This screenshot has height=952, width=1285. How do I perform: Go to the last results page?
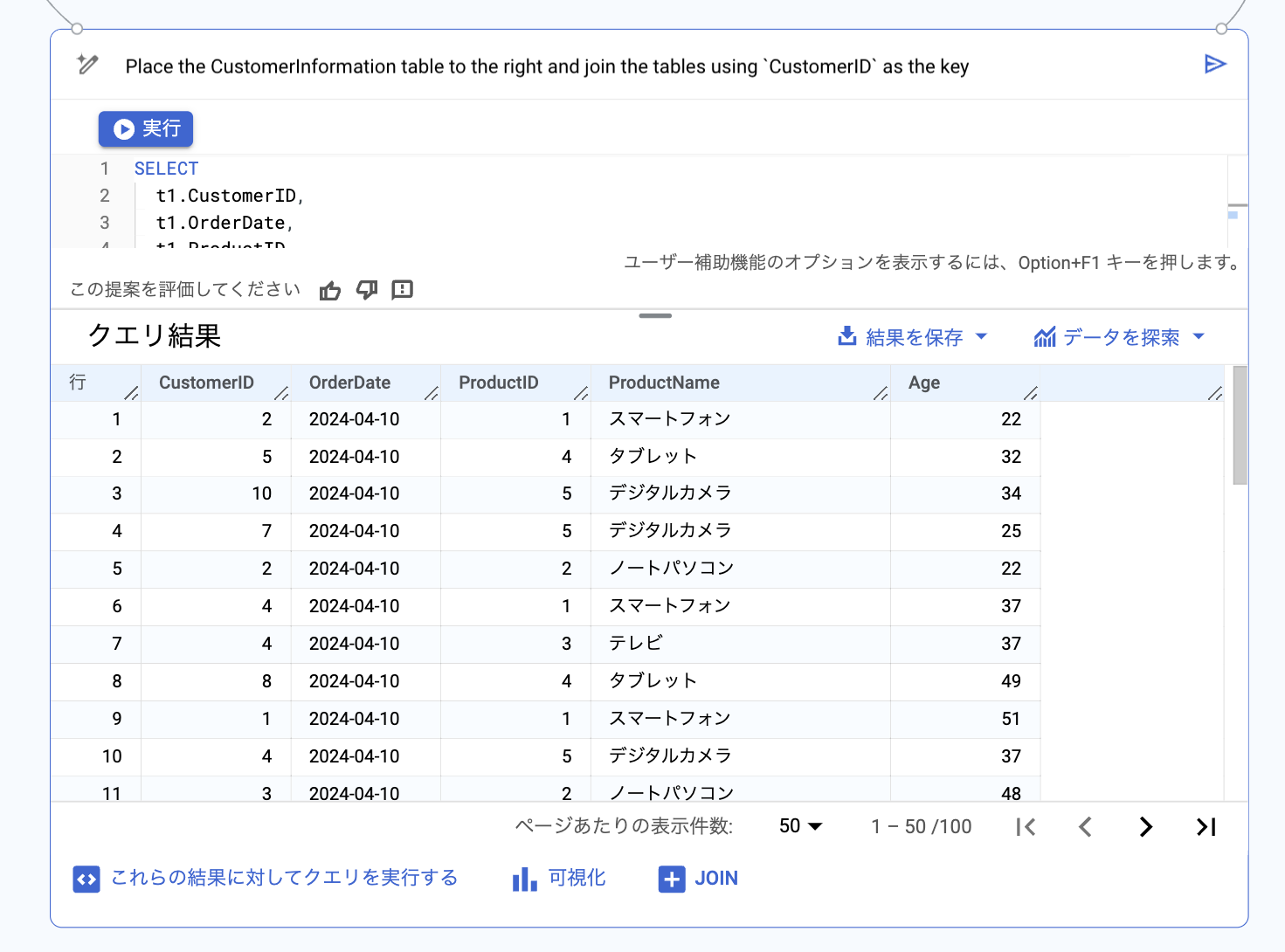[1206, 827]
